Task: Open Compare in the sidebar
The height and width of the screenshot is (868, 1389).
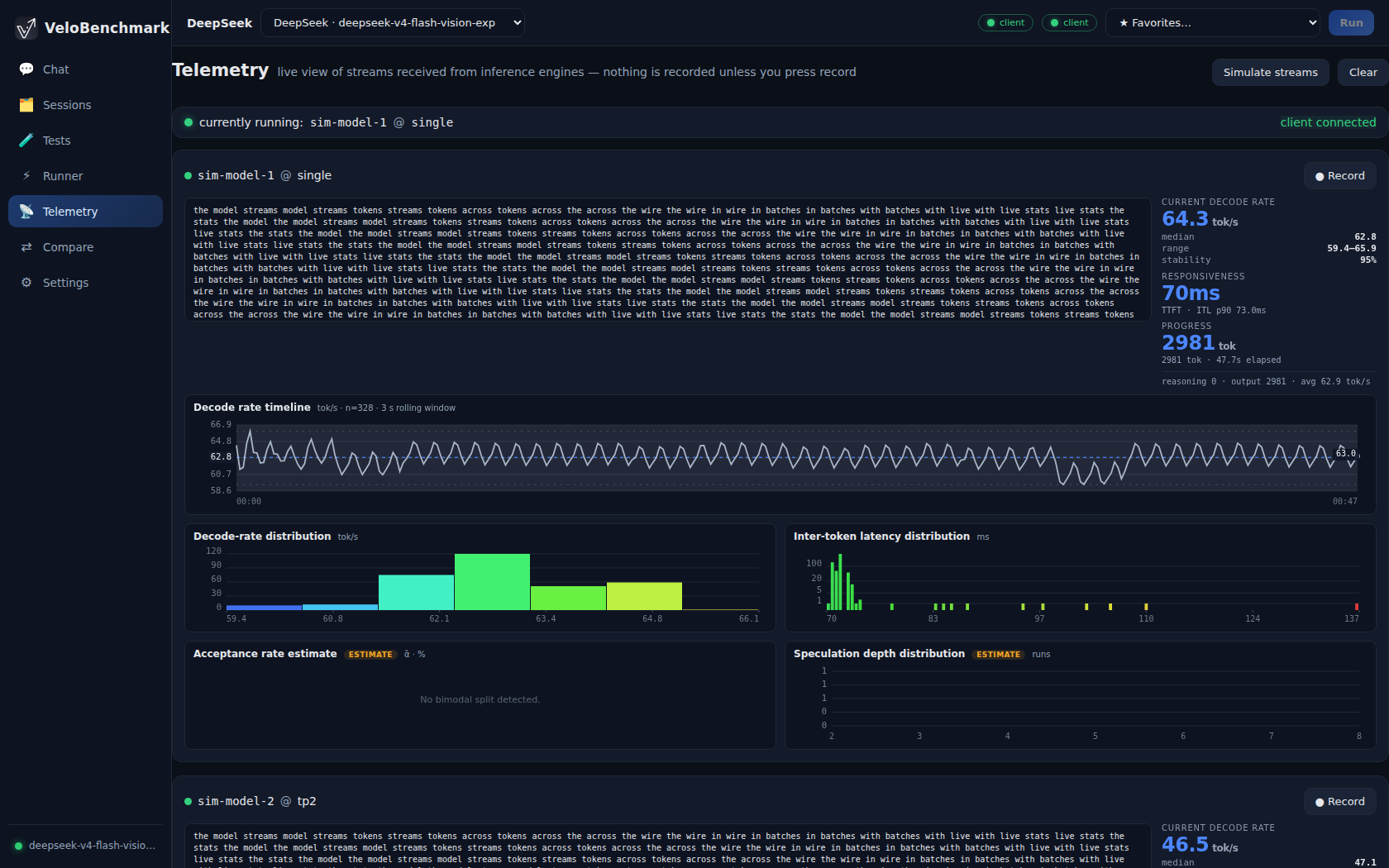Action: [85, 247]
